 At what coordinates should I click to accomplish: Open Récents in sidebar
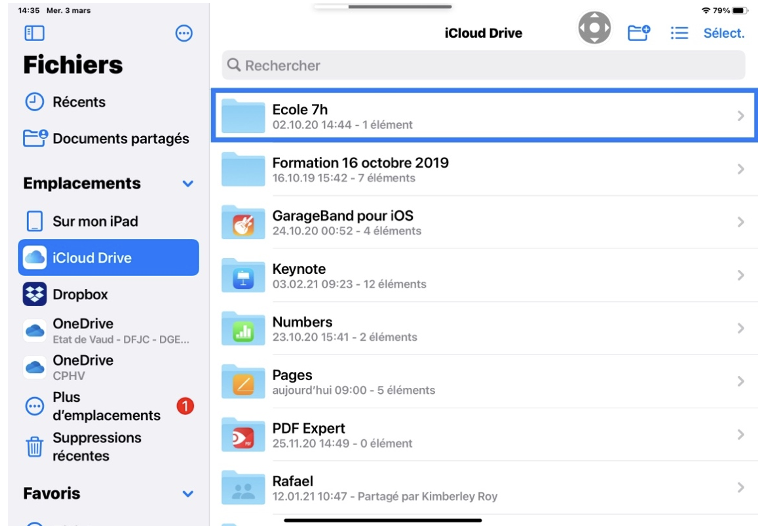coord(108,102)
